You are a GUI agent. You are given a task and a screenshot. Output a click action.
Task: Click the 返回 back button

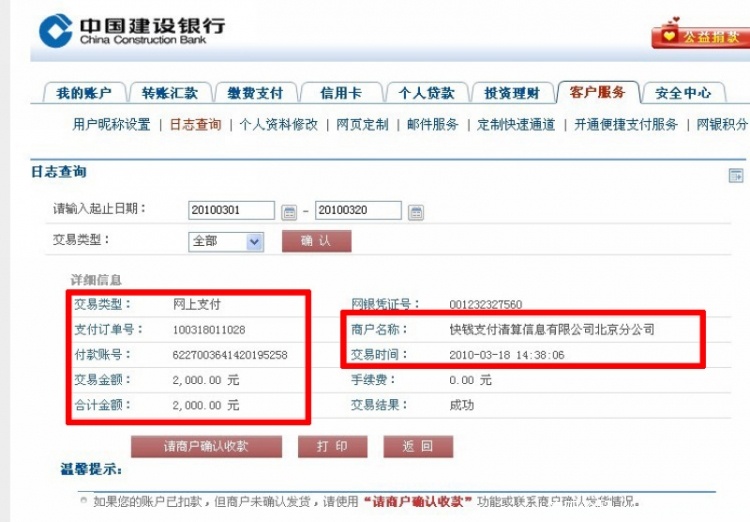click(x=418, y=446)
